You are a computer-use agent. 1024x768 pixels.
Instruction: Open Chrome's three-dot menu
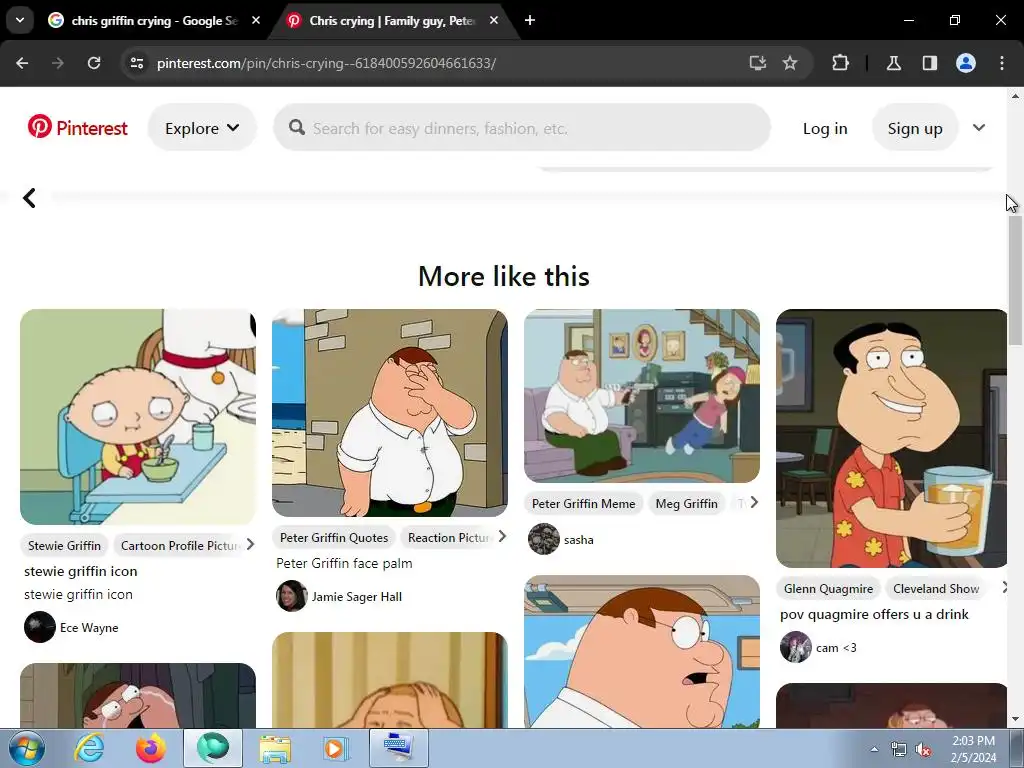pos(1002,63)
